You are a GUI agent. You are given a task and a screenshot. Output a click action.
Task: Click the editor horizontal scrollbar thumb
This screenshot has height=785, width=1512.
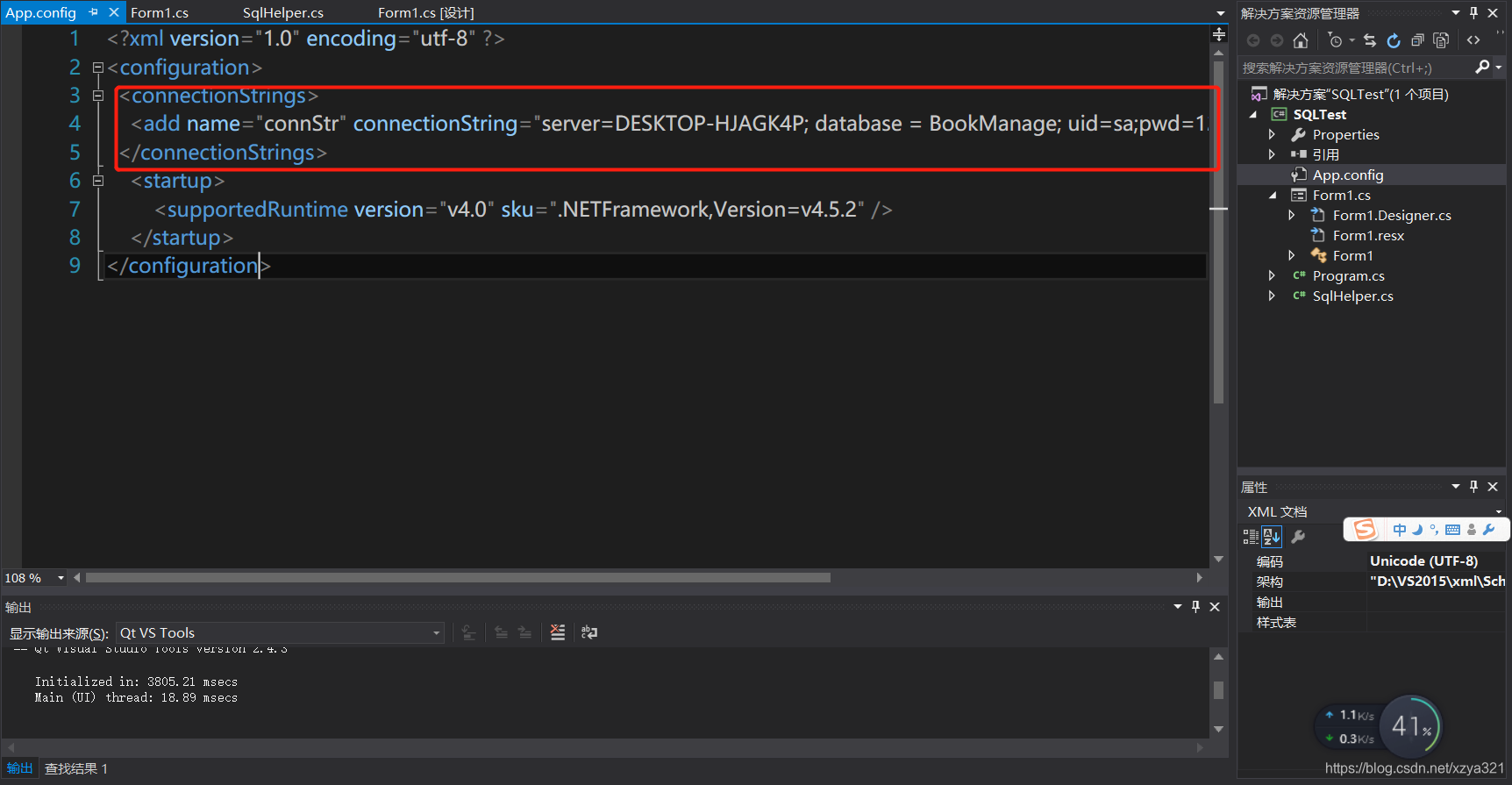tap(458, 577)
